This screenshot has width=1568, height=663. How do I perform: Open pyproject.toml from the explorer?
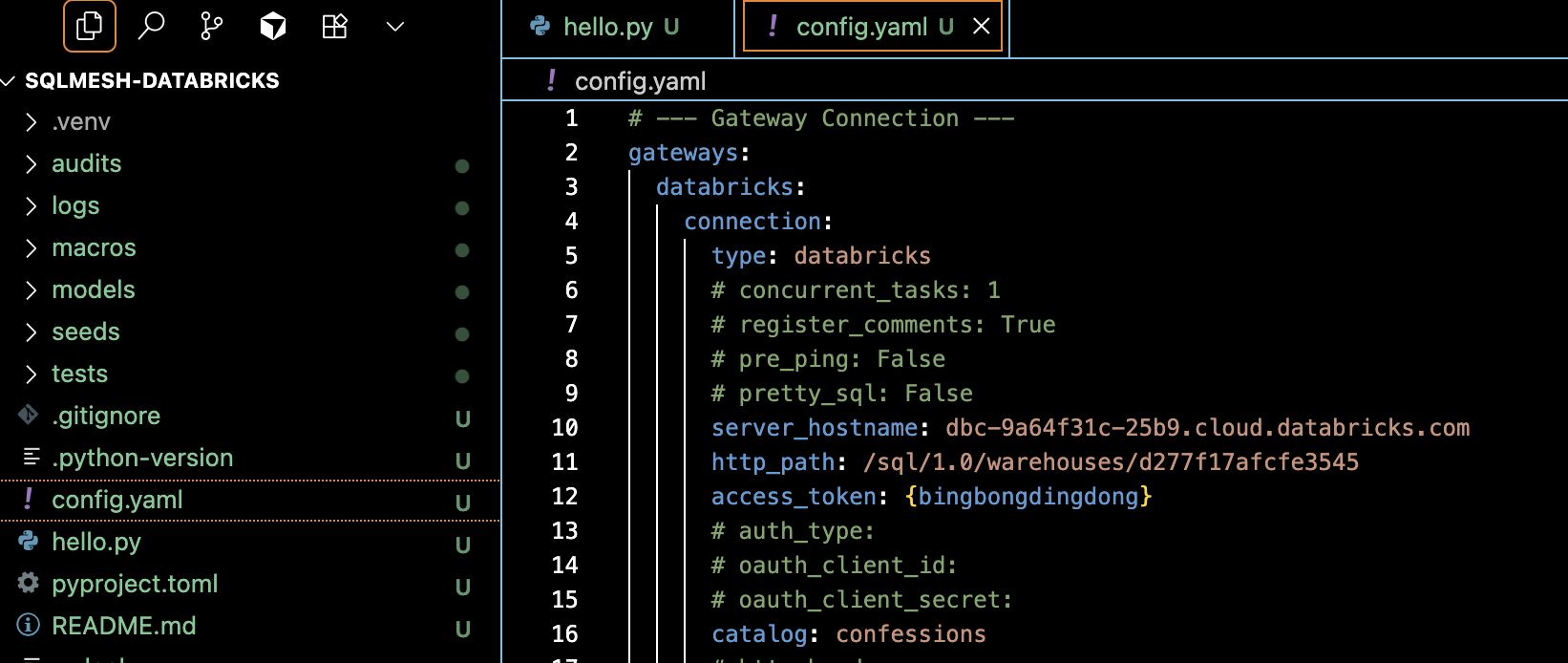(x=135, y=584)
